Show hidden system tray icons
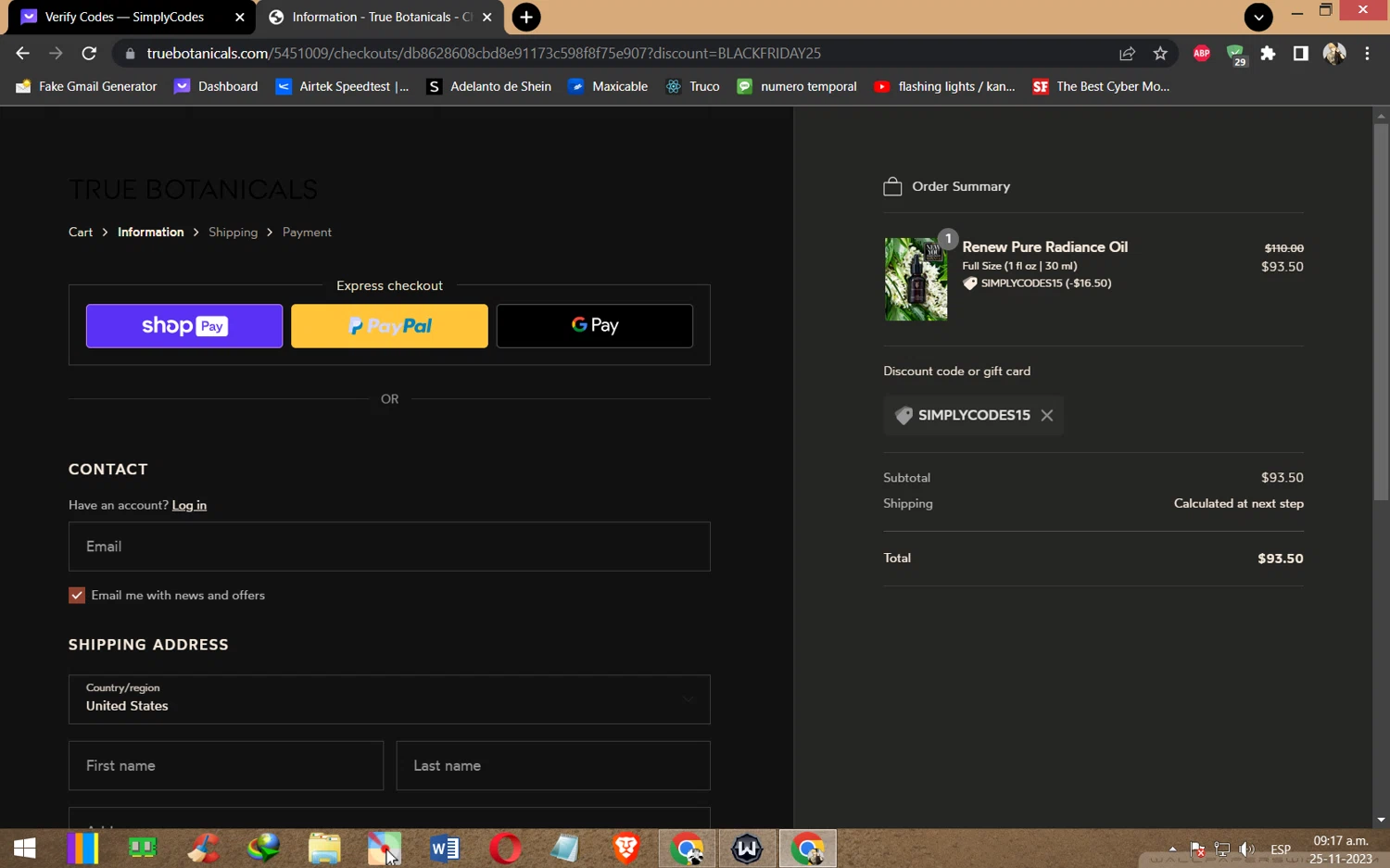Image resolution: width=1390 pixels, height=868 pixels. tap(1172, 849)
